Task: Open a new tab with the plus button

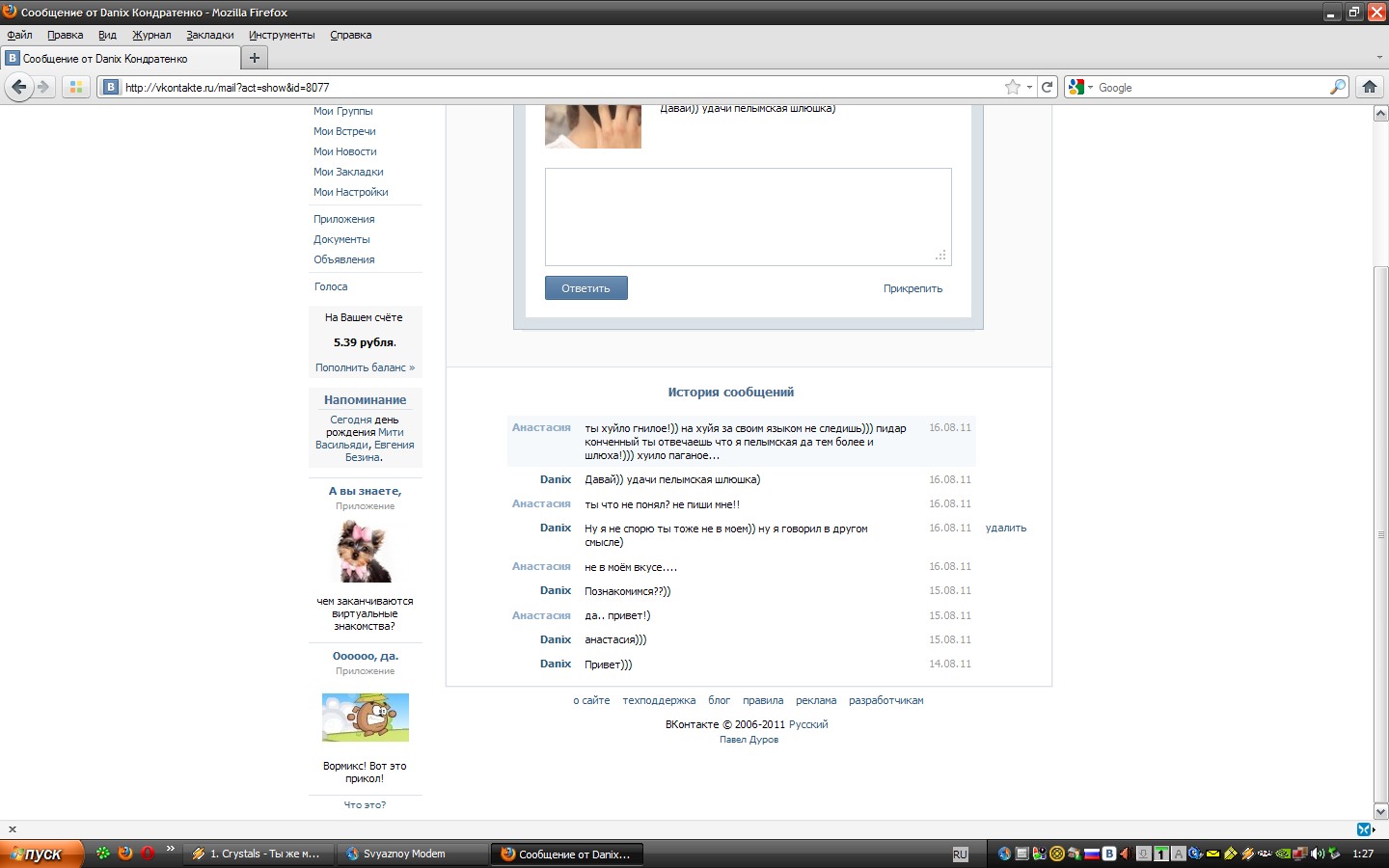Action: [x=255, y=58]
